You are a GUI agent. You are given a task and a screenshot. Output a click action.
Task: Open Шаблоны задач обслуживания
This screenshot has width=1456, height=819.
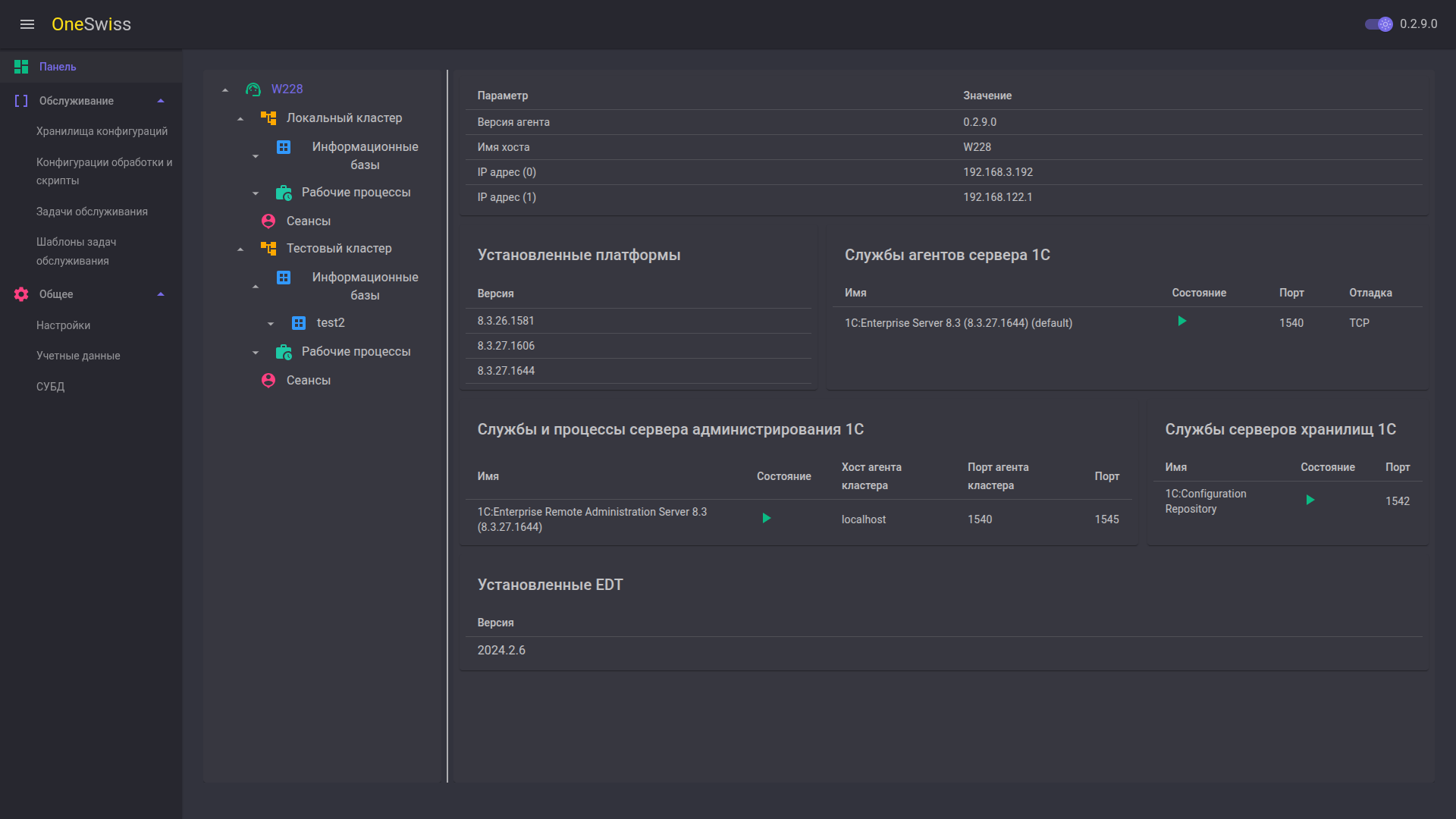76,251
